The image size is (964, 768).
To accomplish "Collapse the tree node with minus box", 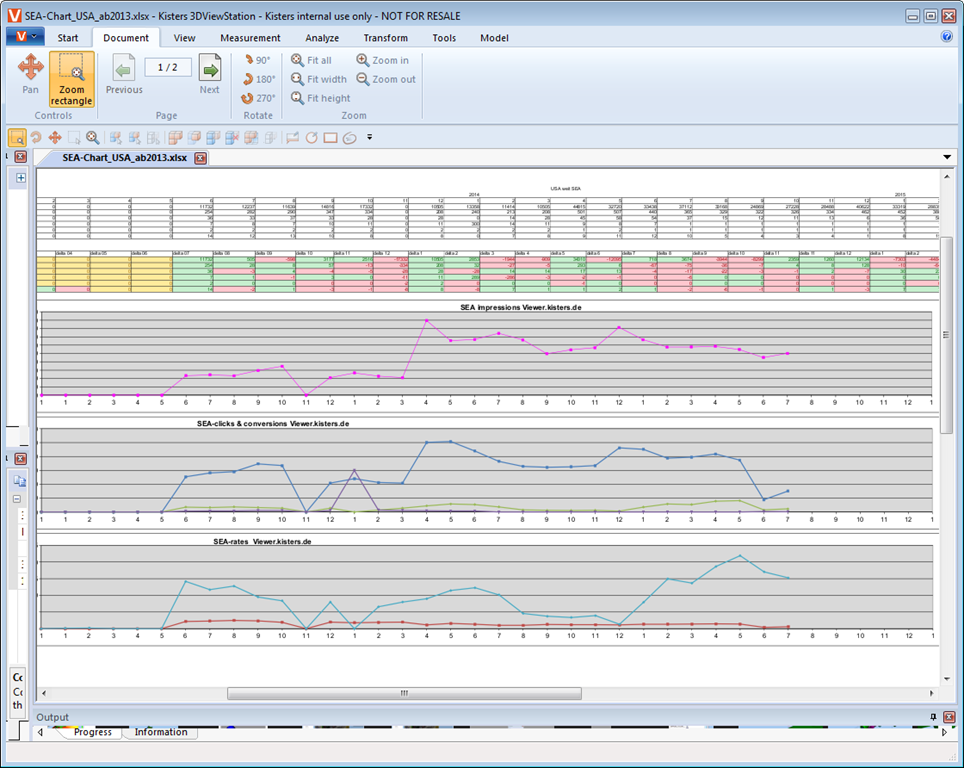I will coord(17,499).
